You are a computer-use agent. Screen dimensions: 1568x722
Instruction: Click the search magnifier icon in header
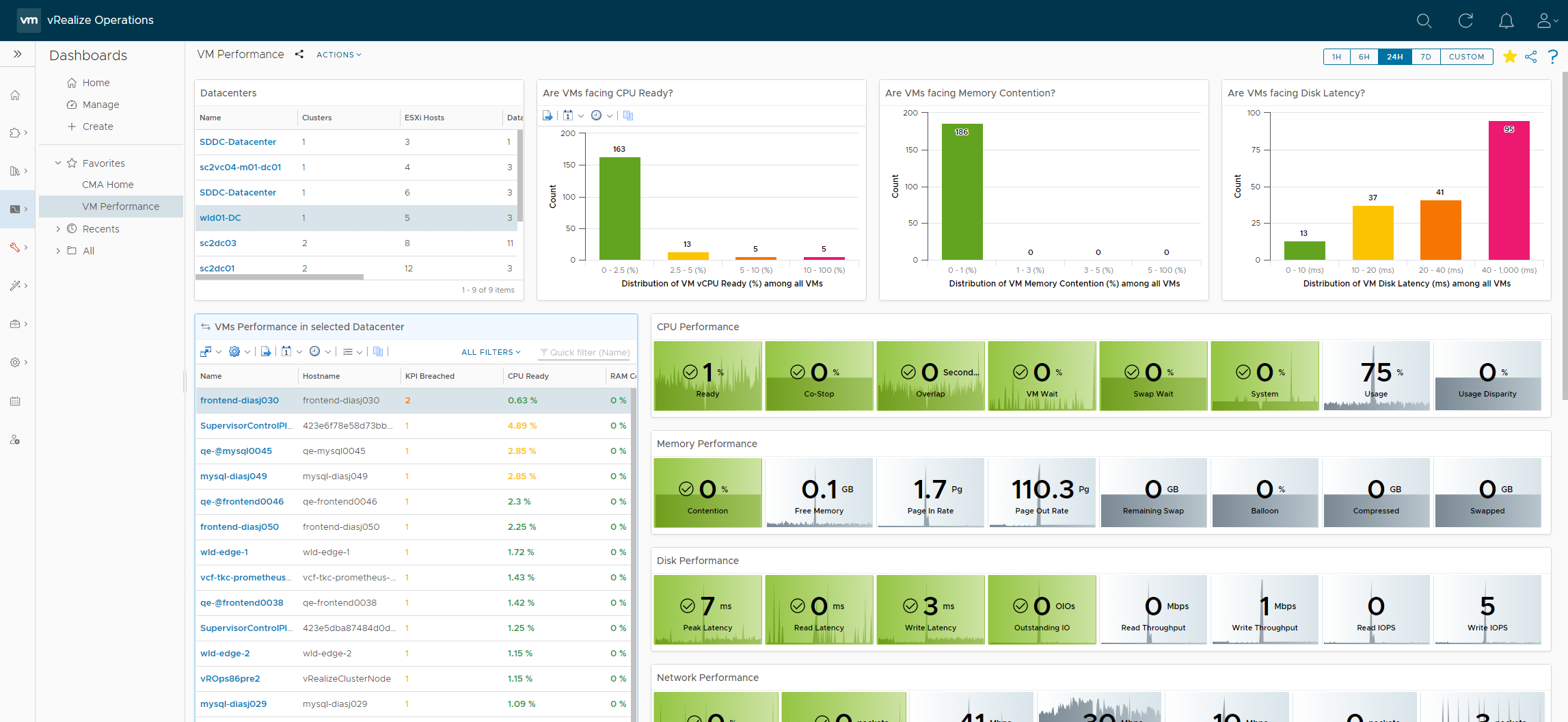(x=1424, y=21)
